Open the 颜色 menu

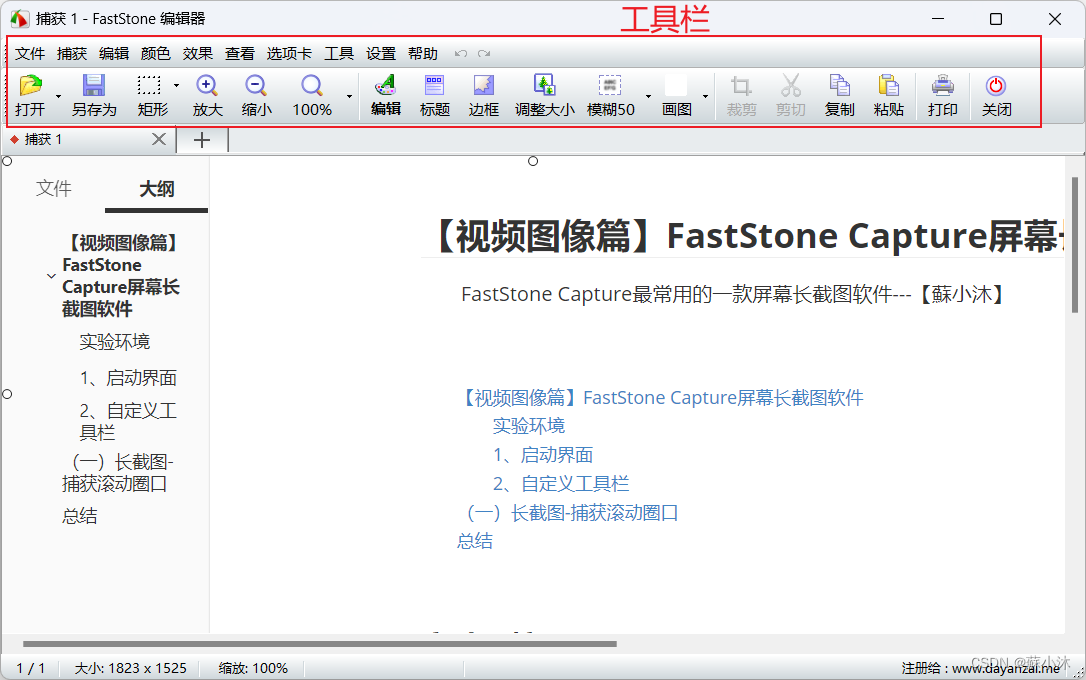coord(156,53)
